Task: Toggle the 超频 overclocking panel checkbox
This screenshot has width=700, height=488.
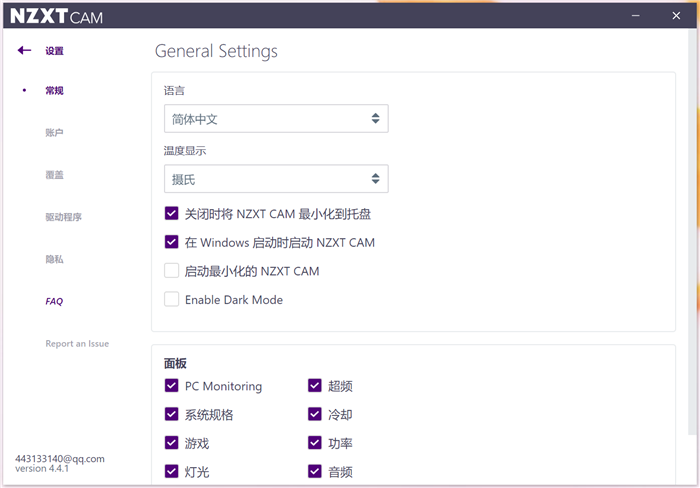Action: pos(315,386)
